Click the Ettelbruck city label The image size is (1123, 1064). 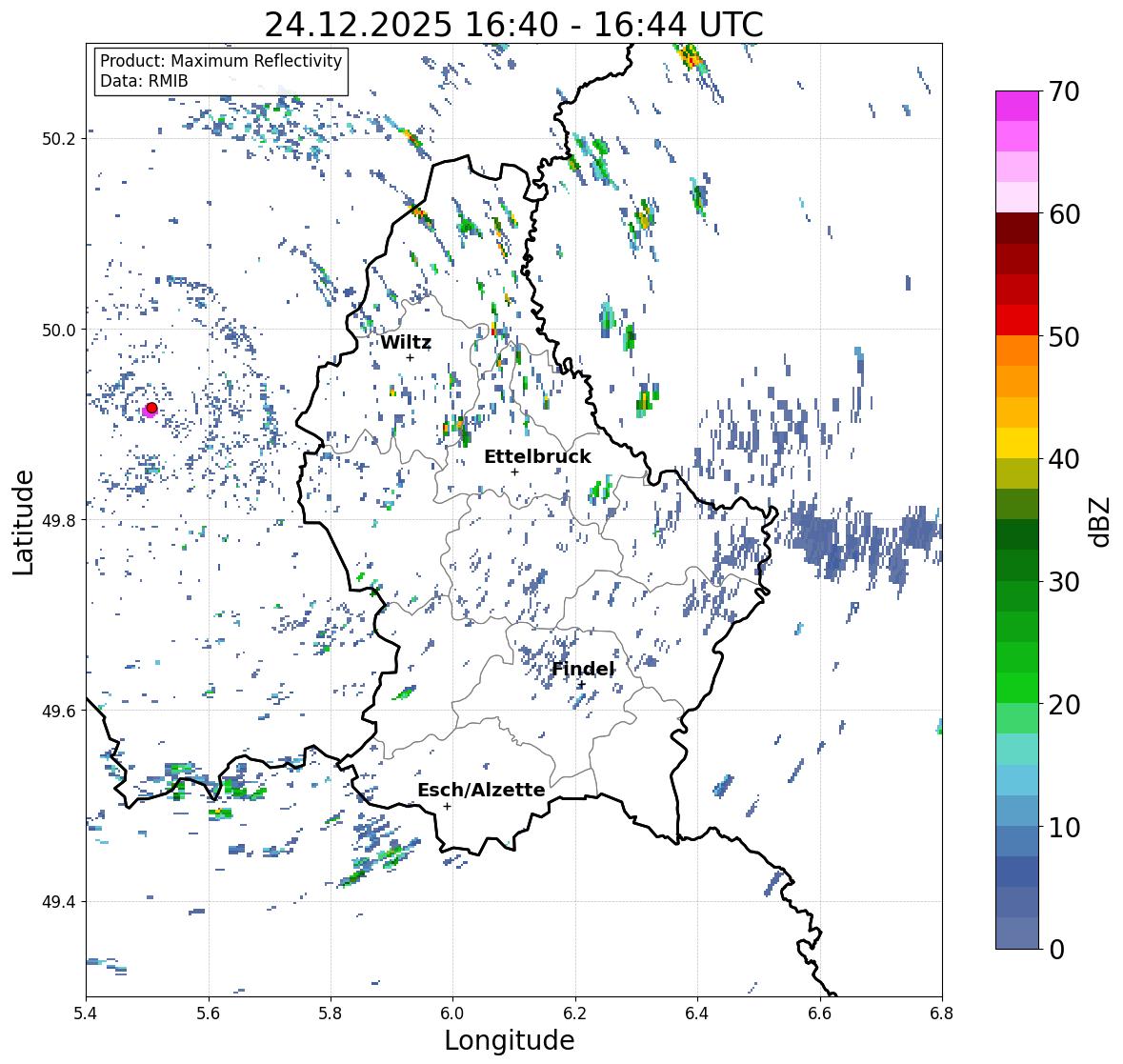coord(537,456)
